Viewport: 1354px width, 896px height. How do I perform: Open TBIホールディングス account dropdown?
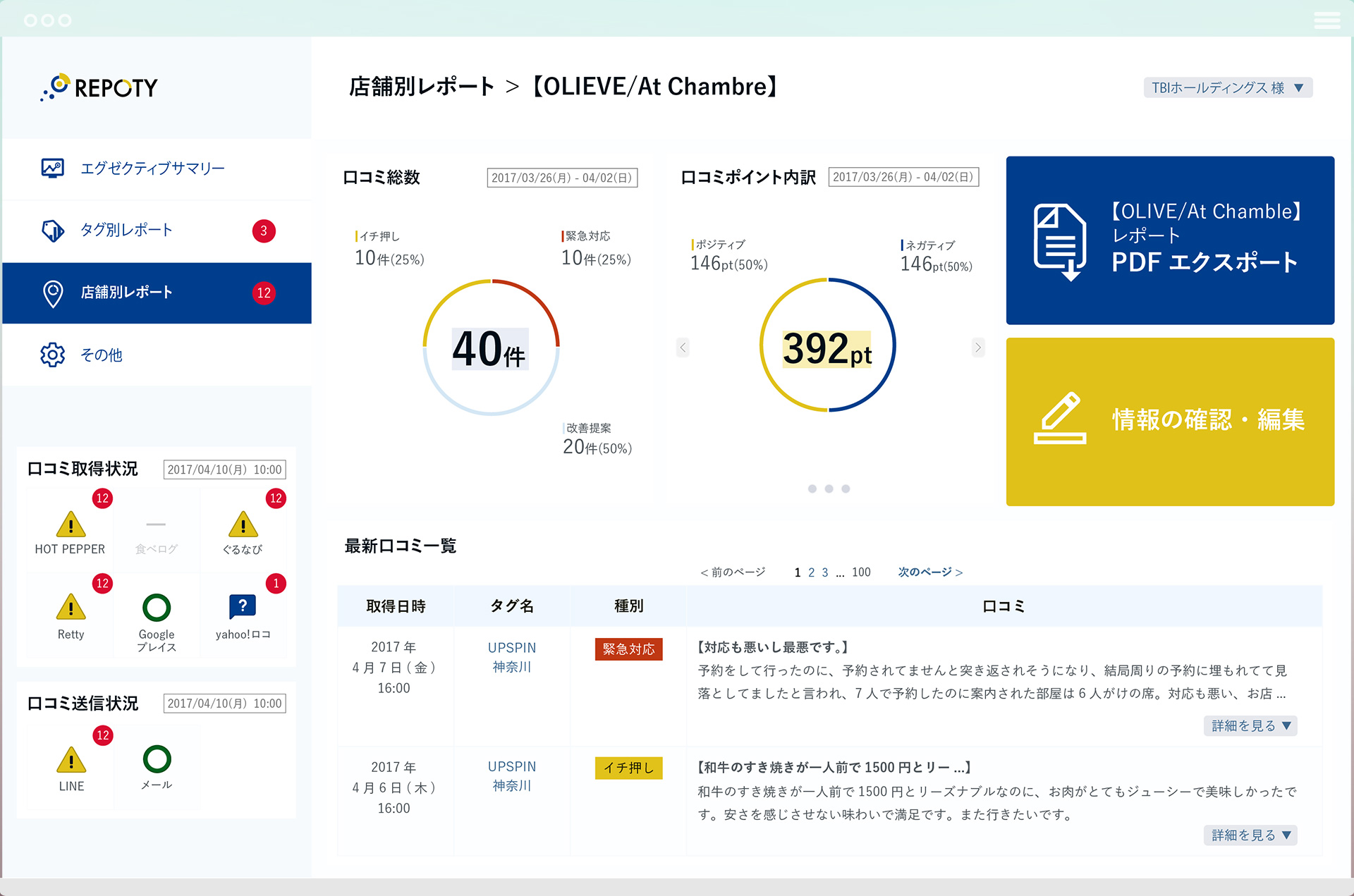tap(1227, 87)
